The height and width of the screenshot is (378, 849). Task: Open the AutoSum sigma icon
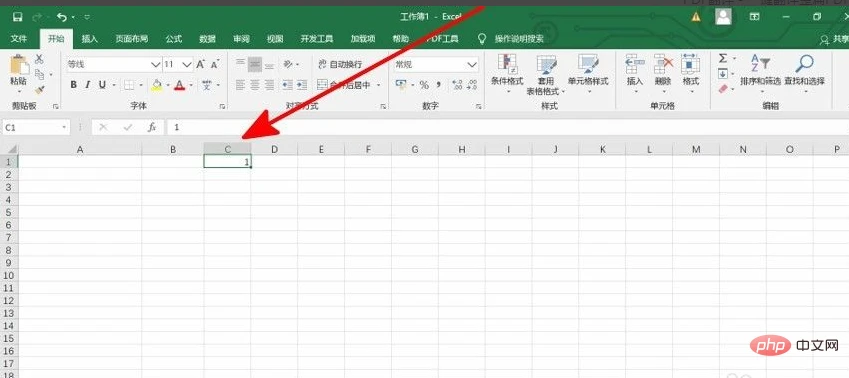(x=723, y=58)
